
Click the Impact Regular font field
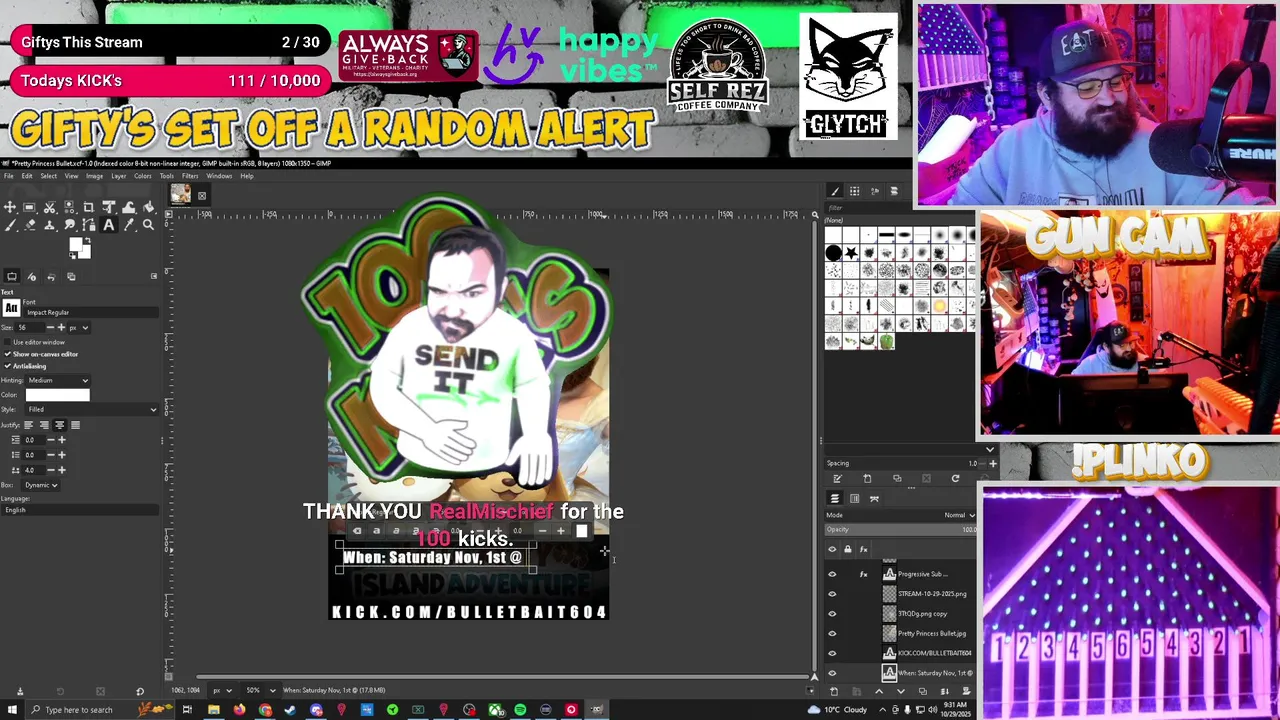(91, 313)
